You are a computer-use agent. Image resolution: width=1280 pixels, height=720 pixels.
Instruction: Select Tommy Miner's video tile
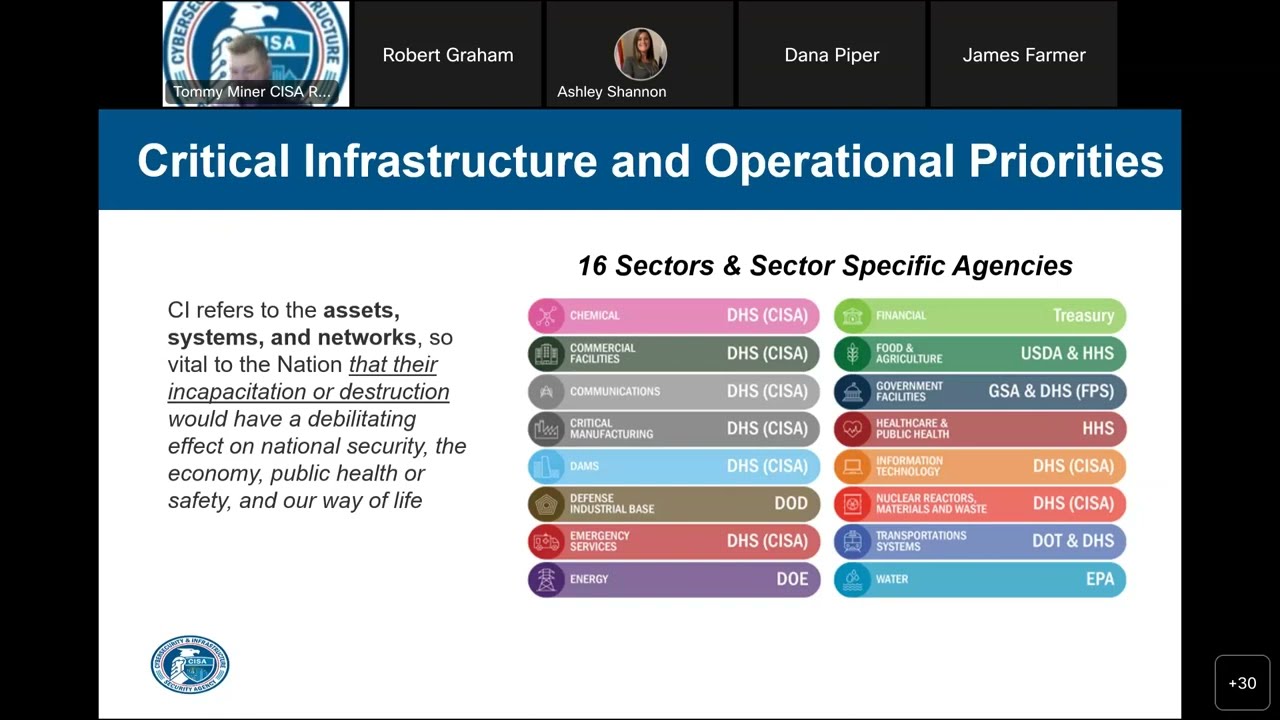coord(256,54)
